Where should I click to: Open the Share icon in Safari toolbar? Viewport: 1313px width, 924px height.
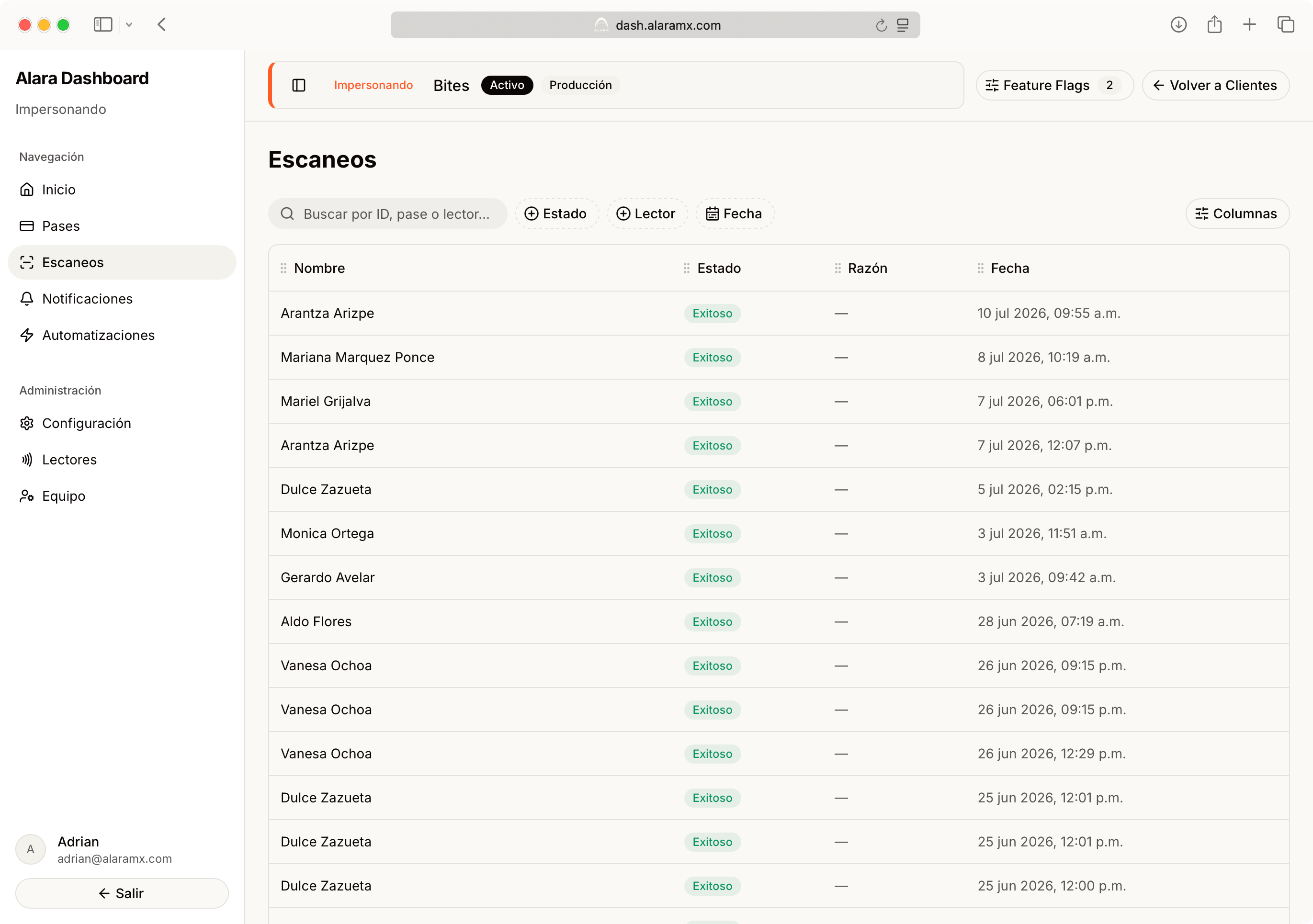(1214, 24)
